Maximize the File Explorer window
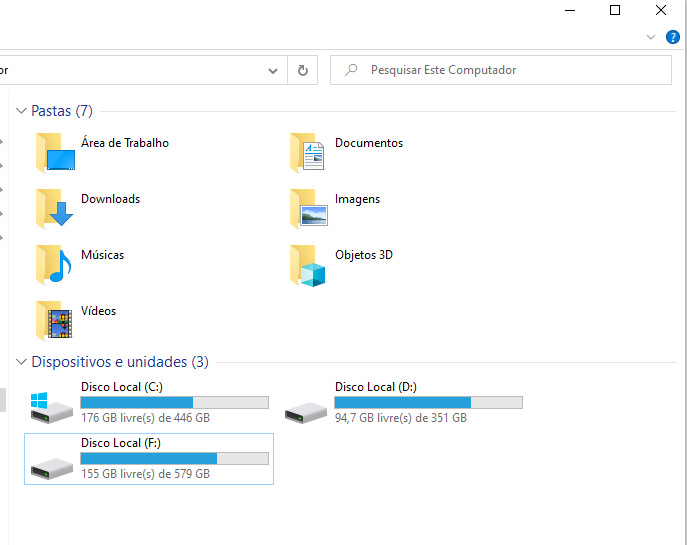 [x=615, y=10]
